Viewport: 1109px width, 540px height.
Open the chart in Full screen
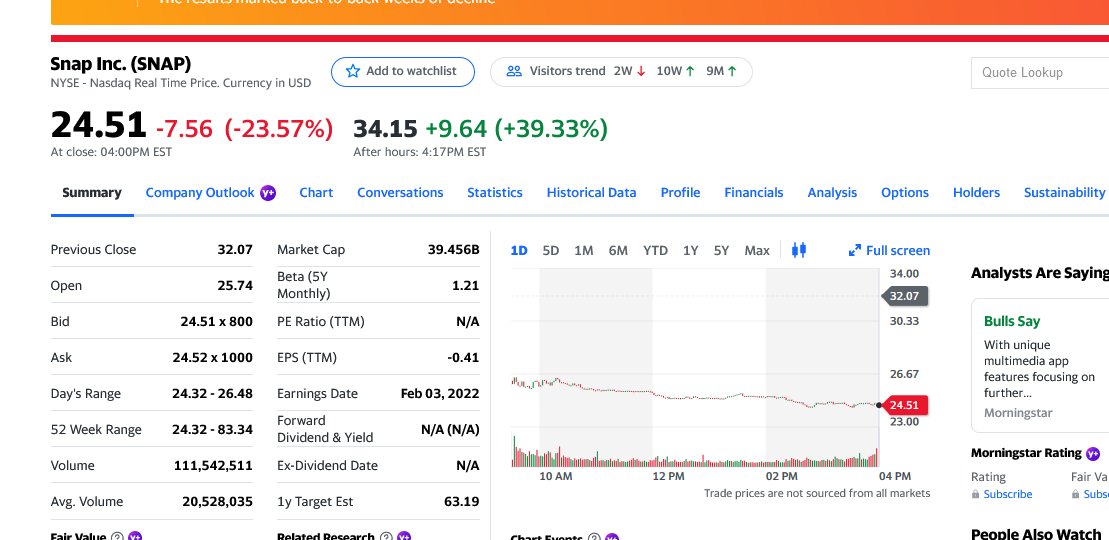[x=890, y=251]
